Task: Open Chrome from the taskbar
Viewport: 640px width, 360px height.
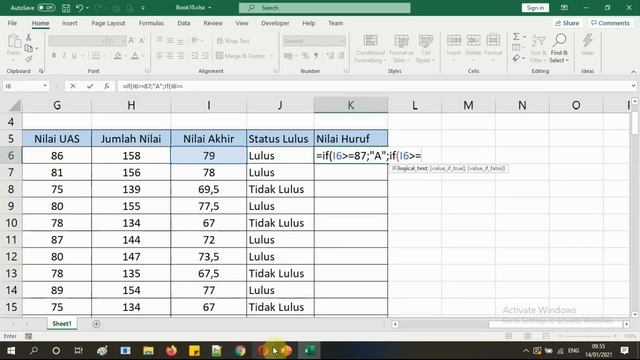Action: click(x=240, y=351)
